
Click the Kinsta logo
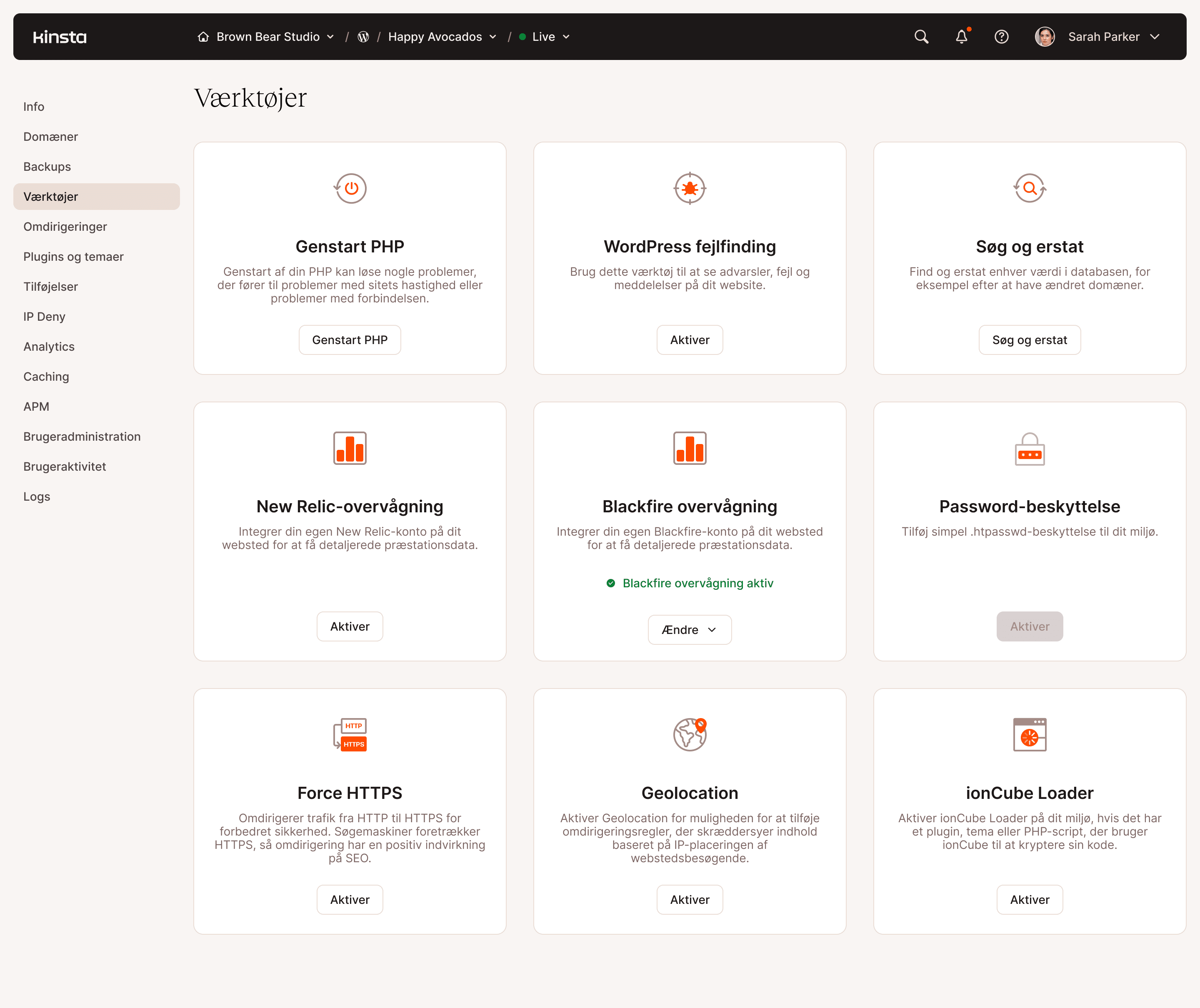coord(60,37)
